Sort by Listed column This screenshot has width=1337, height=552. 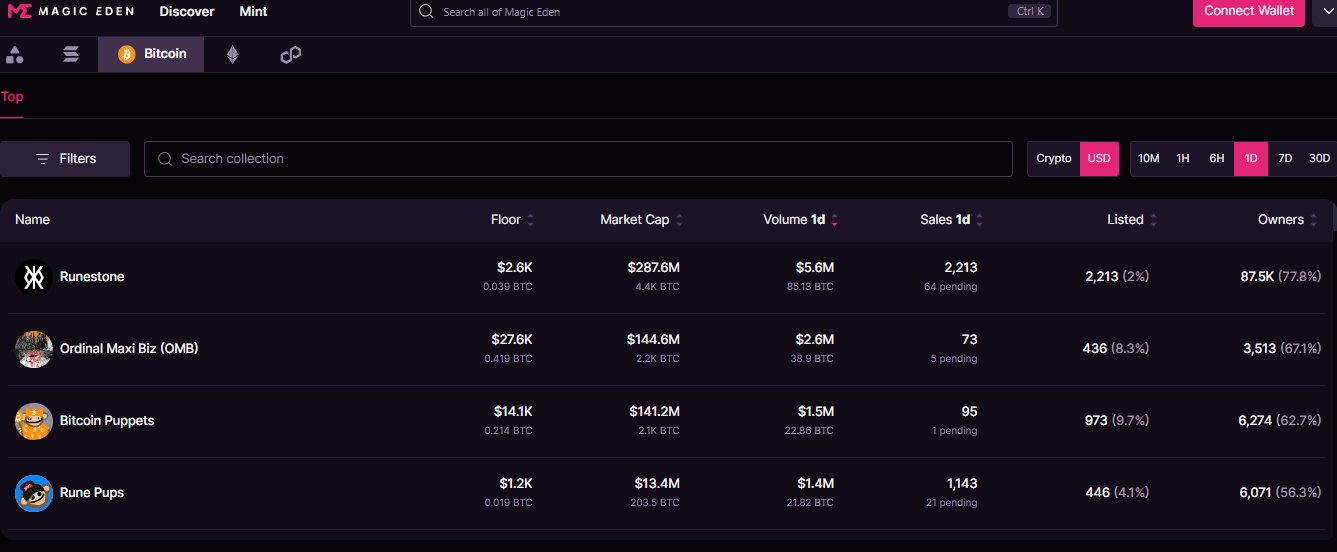coord(1132,219)
